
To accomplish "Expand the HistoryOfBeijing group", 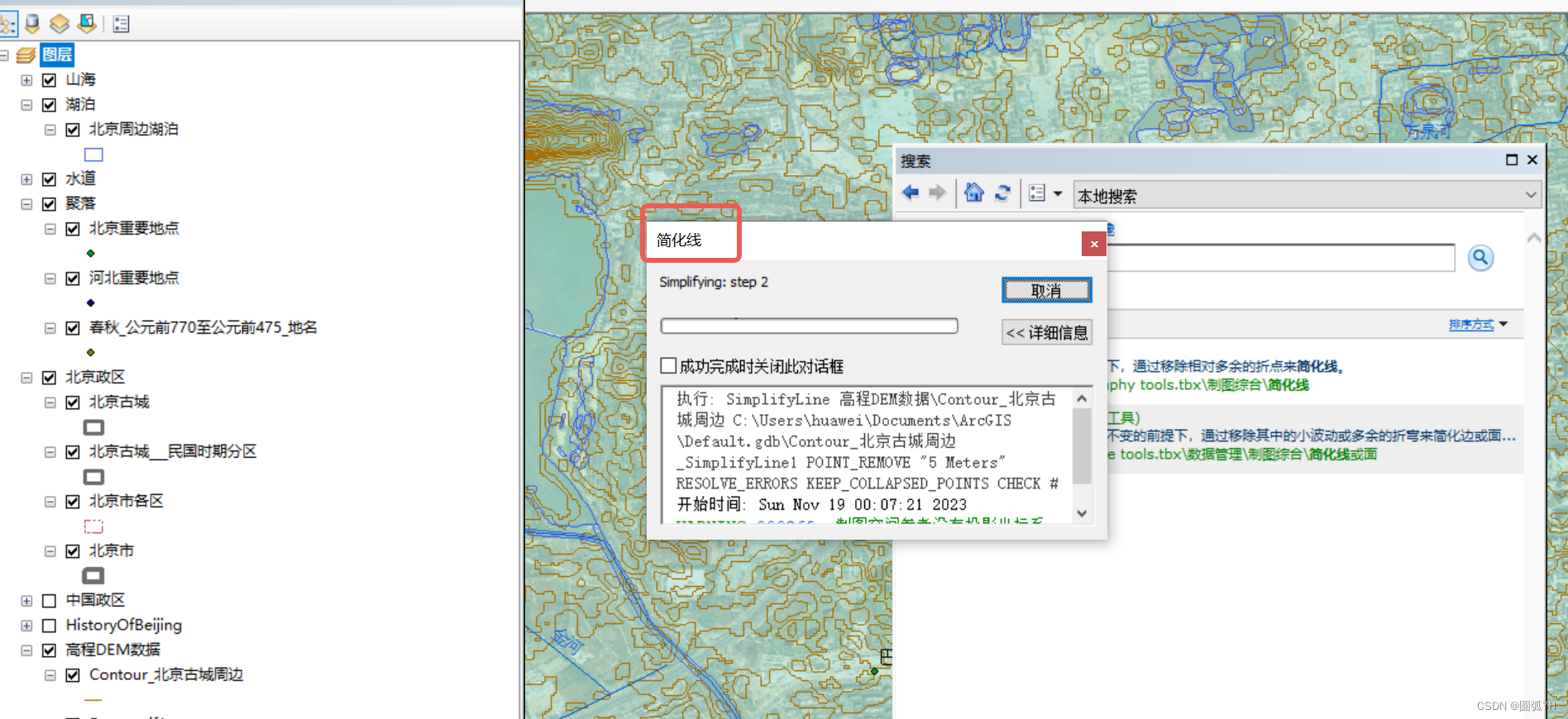I will point(26,626).
